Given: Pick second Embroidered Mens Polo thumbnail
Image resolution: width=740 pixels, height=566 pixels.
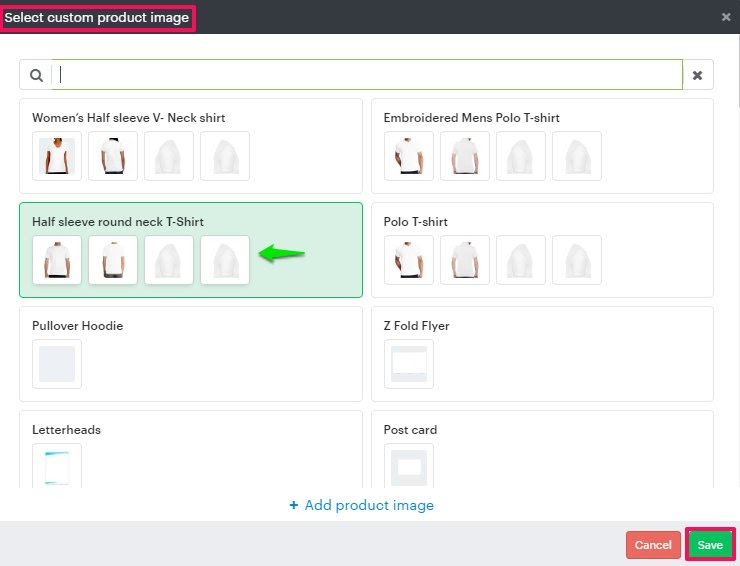Looking at the screenshot, I should point(465,156).
